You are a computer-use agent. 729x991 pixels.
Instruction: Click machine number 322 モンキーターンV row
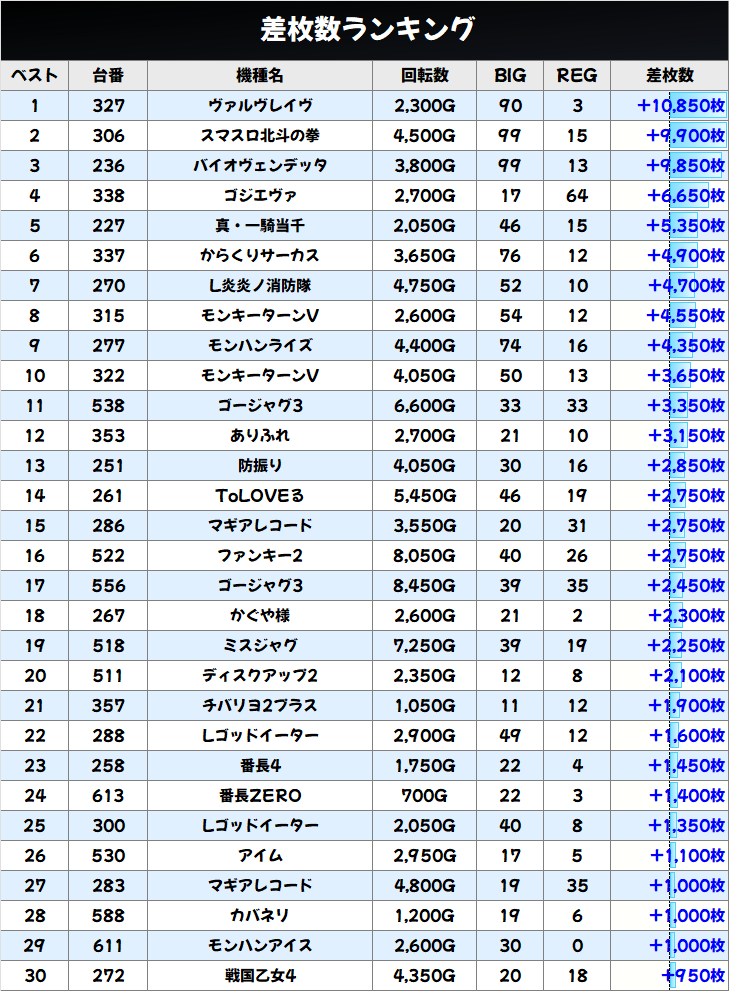(x=108, y=375)
